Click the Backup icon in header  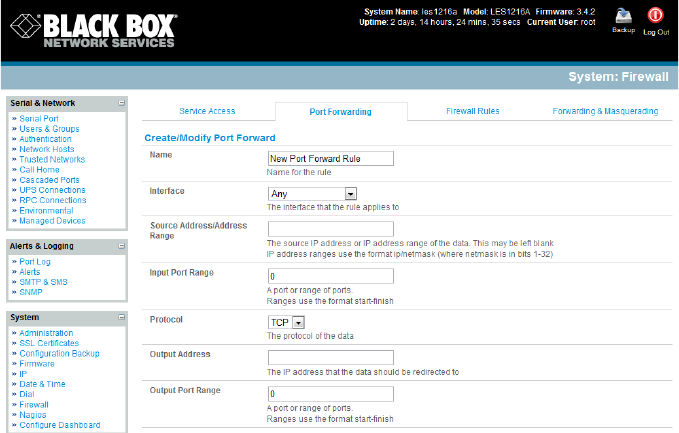coord(624,17)
